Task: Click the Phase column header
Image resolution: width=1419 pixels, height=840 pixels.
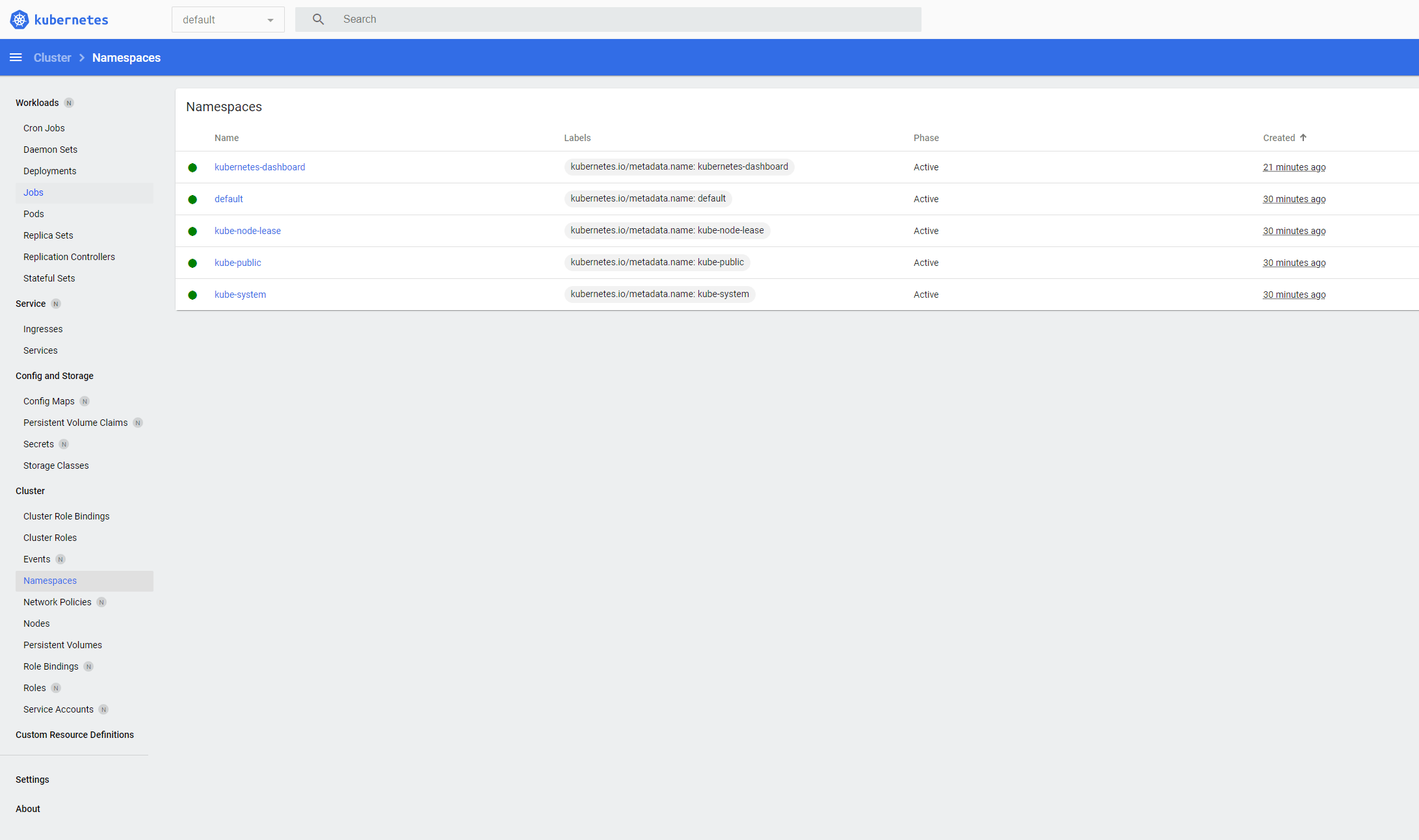Action: click(x=926, y=138)
